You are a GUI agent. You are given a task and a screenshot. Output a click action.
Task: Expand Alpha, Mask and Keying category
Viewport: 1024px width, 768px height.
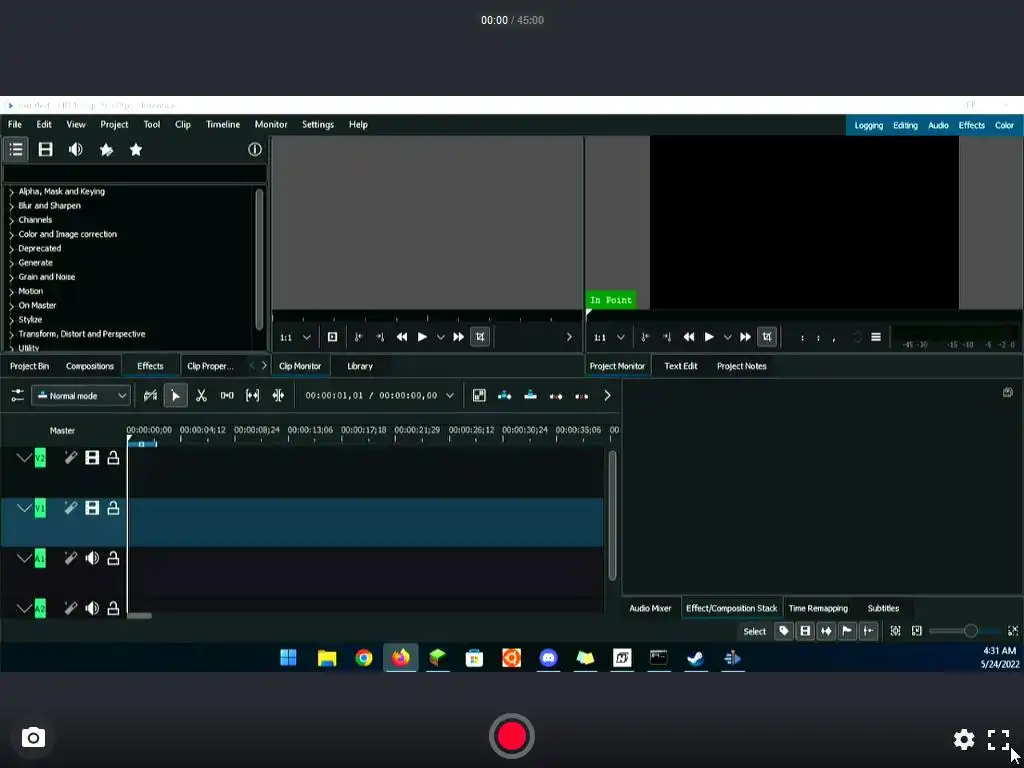pos(11,192)
